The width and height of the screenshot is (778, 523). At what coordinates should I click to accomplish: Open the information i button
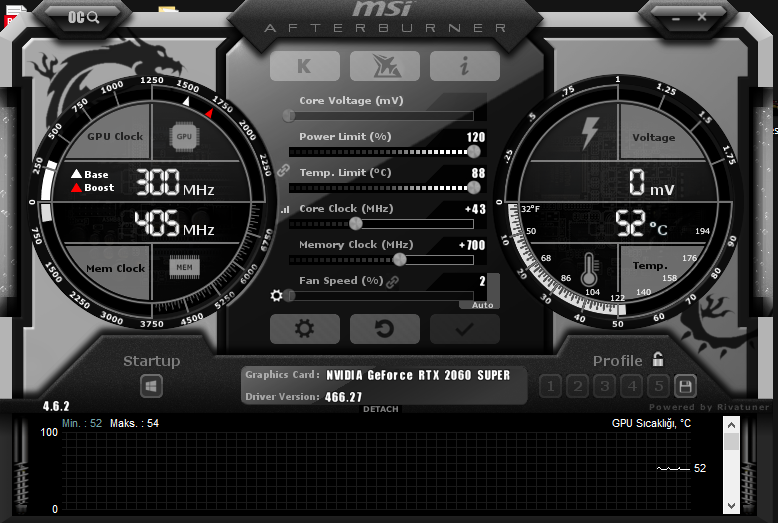pos(464,65)
